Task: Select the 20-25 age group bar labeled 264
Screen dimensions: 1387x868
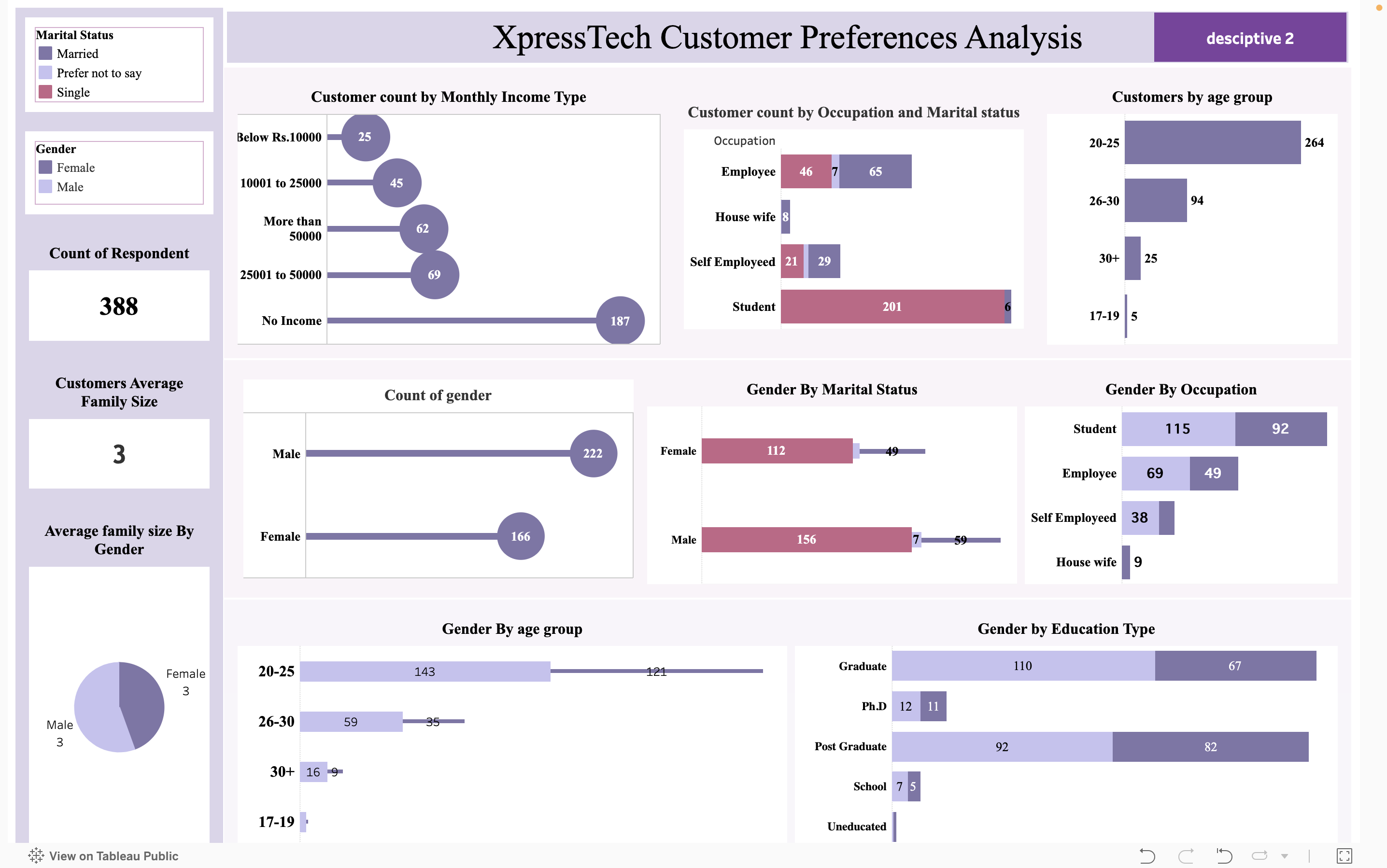Action: (1212, 142)
